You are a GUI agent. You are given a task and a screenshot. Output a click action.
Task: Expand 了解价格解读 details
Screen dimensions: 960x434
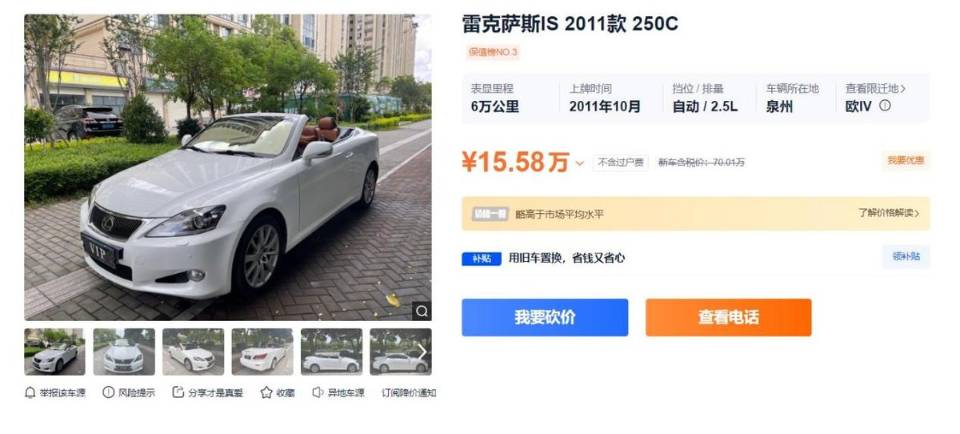click(888, 214)
